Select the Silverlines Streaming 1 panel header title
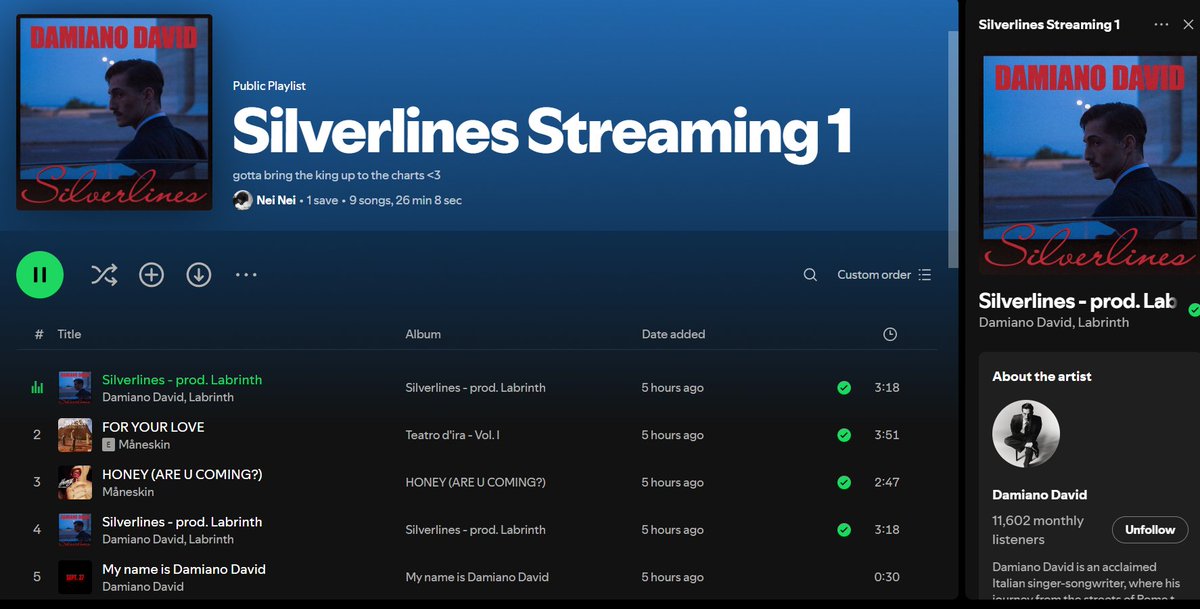Image resolution: width=1200 pixels, height=609 pixels. [x=1049, y=23]
